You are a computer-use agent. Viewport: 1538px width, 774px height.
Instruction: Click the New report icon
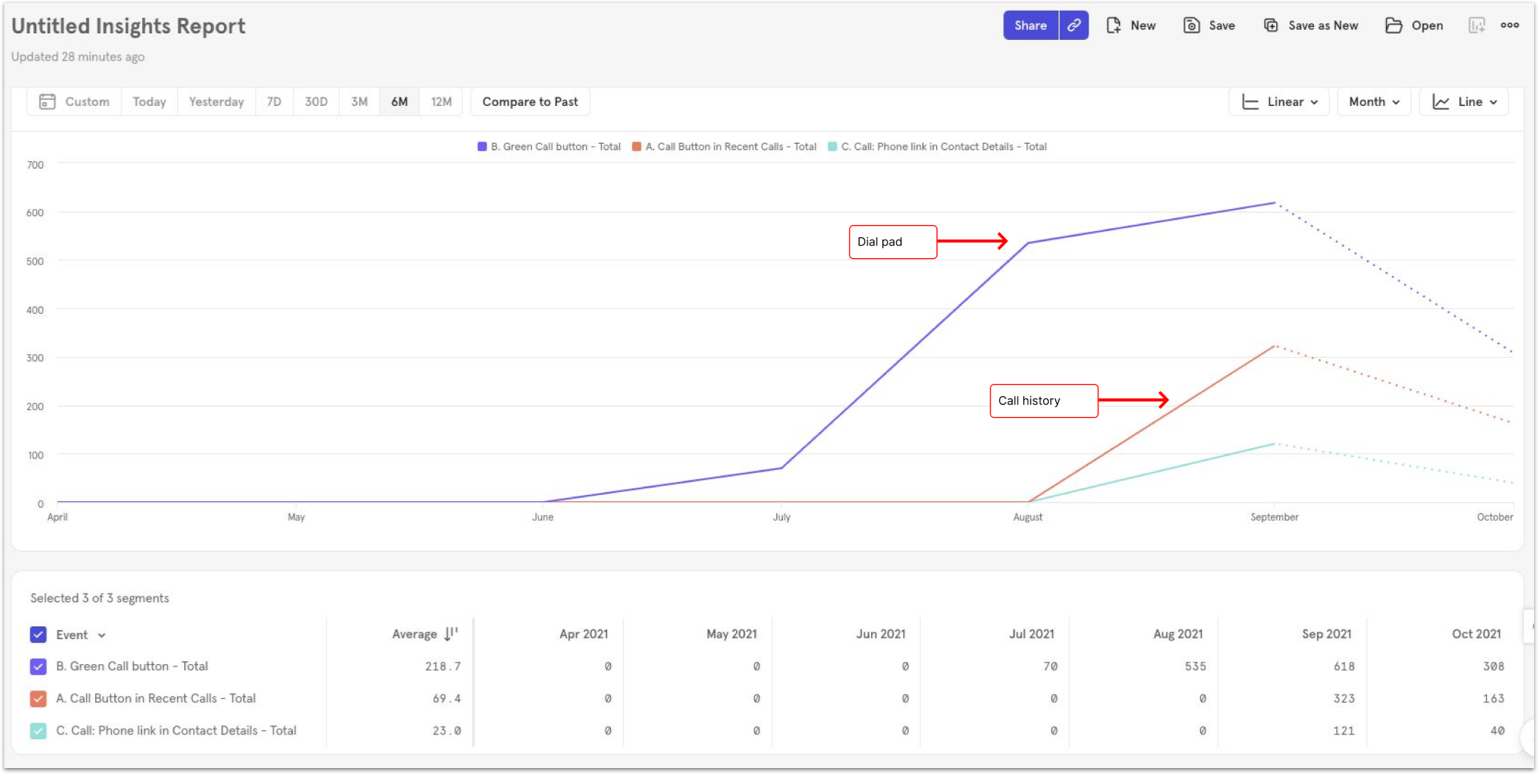click(x=1114, y=26)
